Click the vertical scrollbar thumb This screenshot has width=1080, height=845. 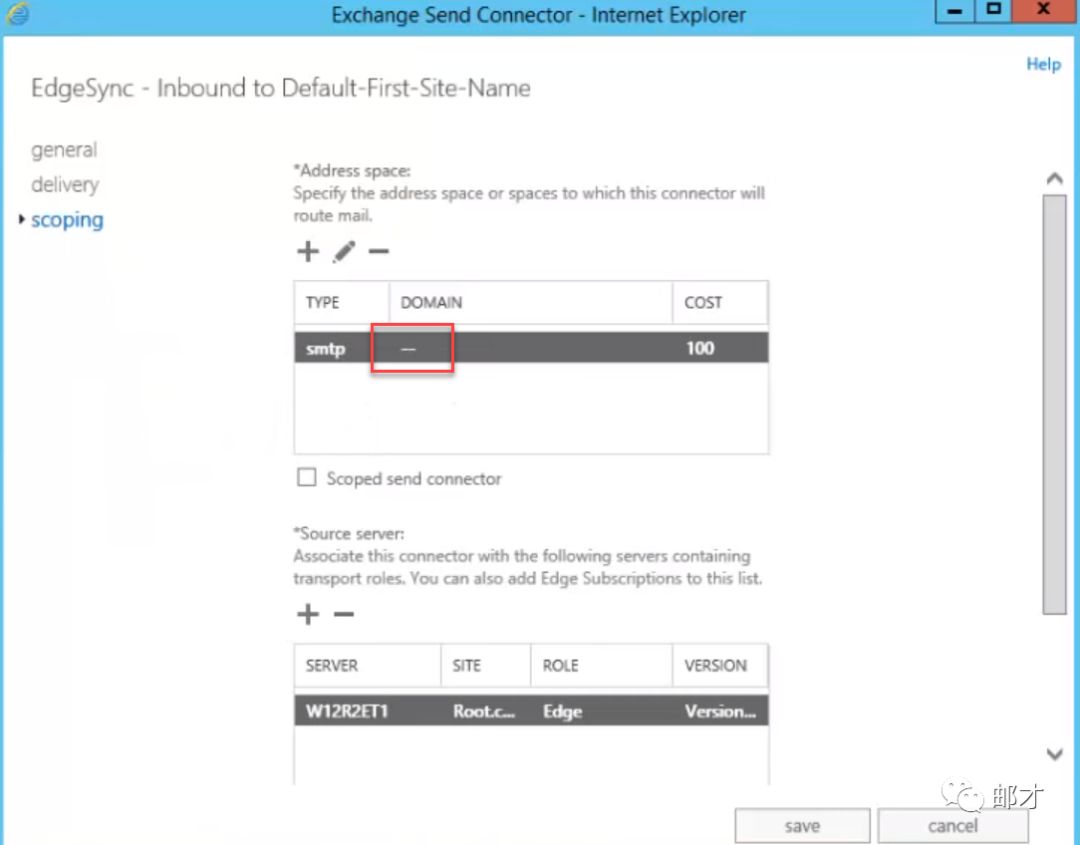1054,400
